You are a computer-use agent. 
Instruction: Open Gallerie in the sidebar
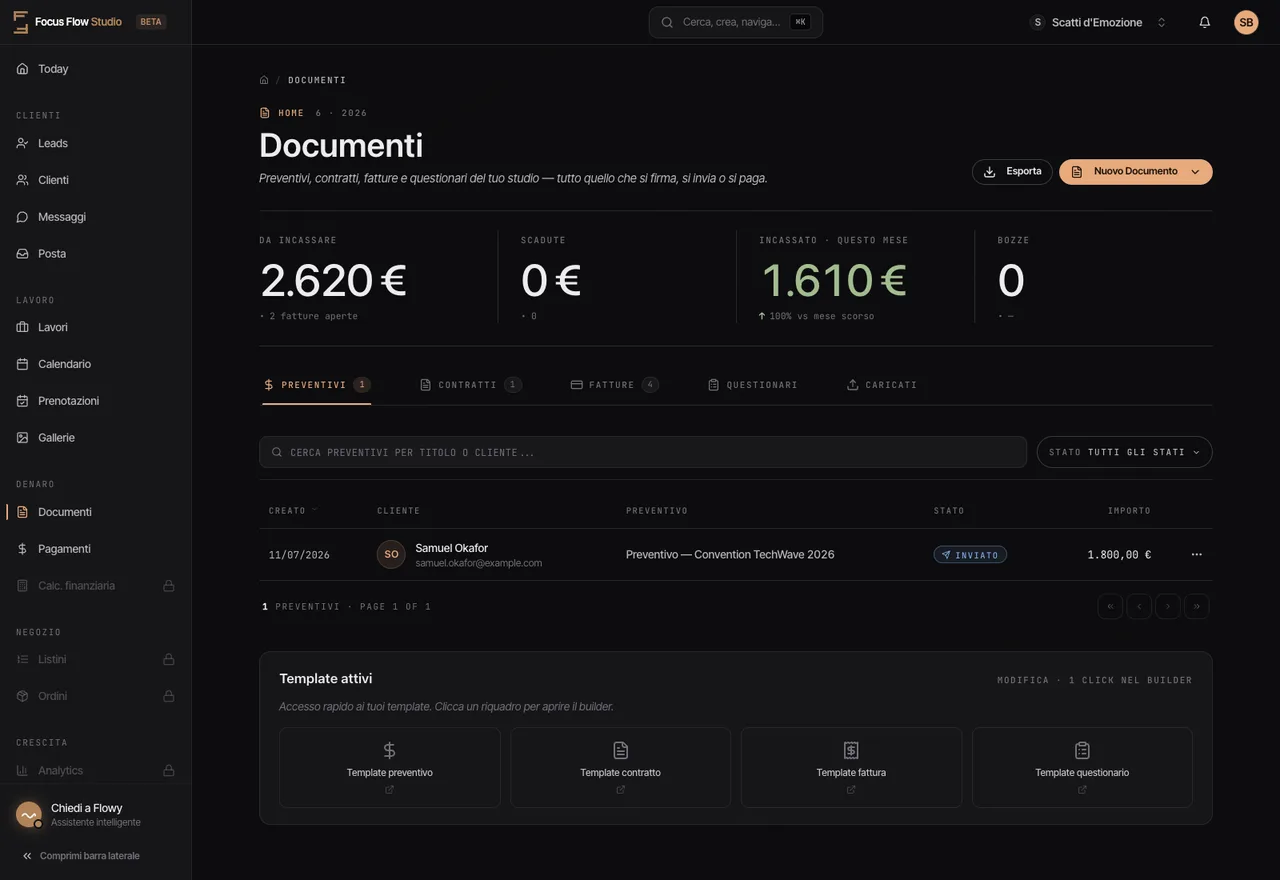[95, 438]
